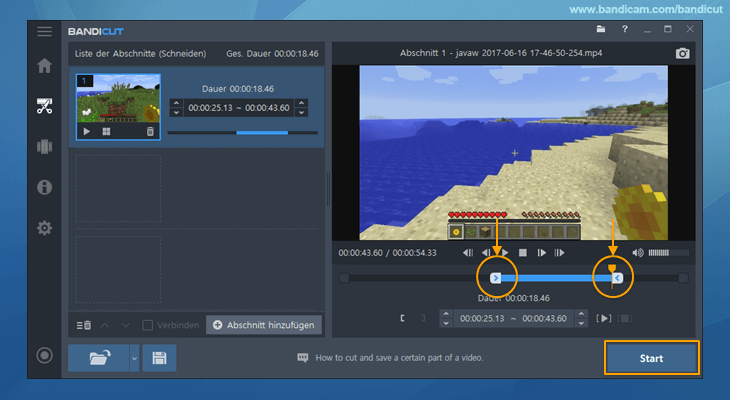Click the save project disk icon

point(159,358)
